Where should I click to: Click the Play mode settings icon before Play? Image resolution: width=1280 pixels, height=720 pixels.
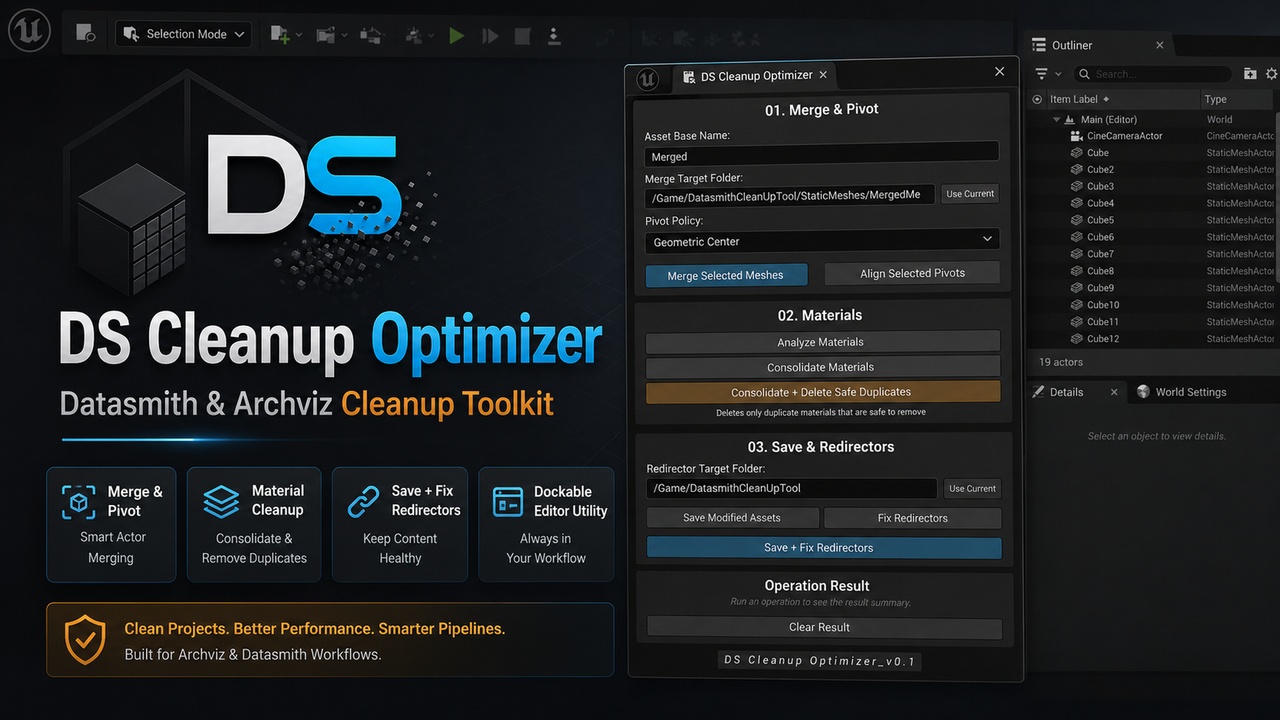point(414,35)
